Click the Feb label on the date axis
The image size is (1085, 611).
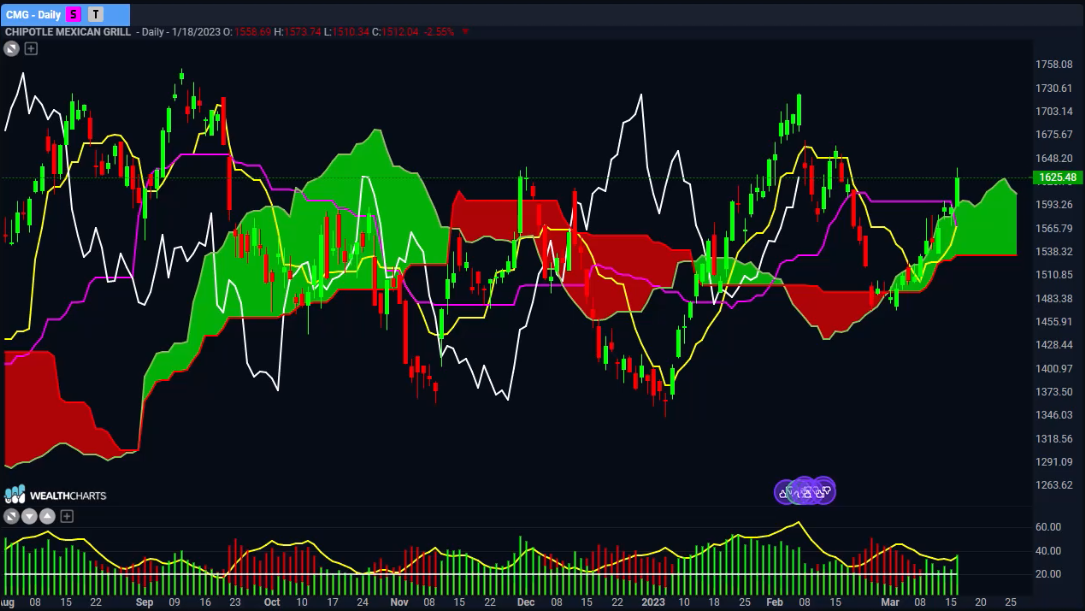click(x=774, y=602)
